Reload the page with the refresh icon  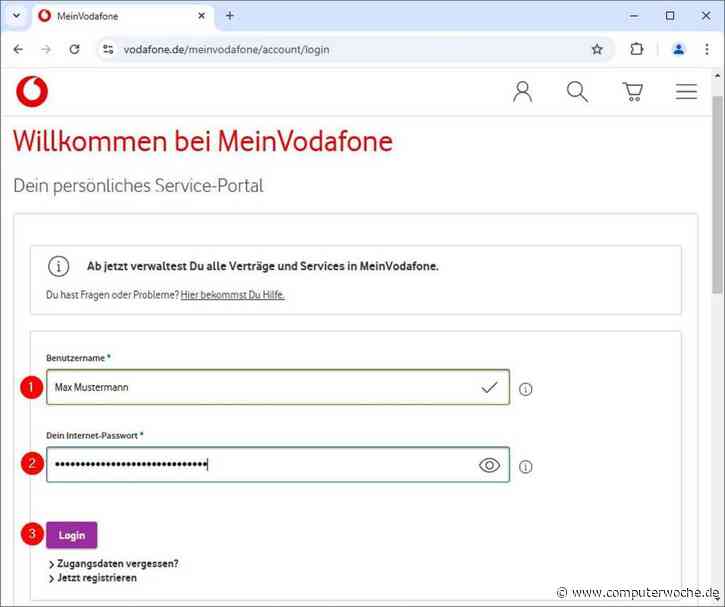(x=74, y=49)
